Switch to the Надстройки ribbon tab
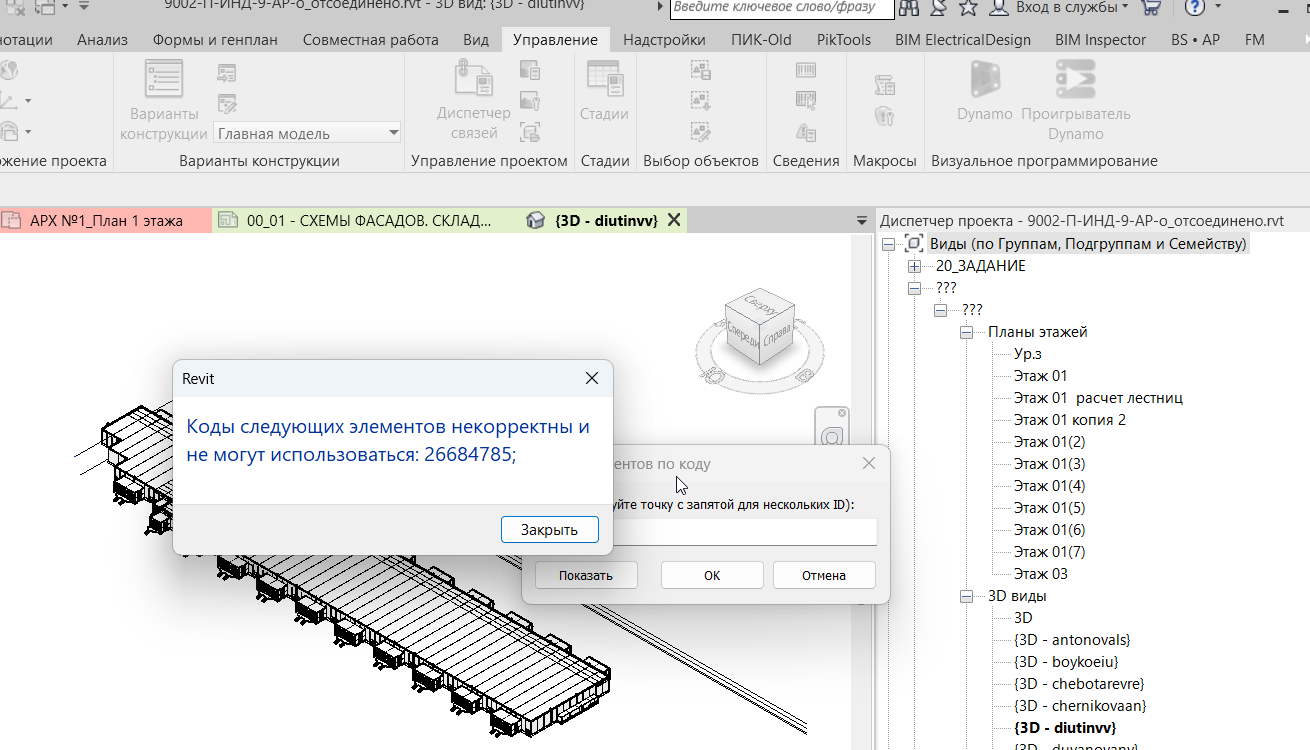Screen dimensions: 1310x750 click(x=664, y=40)
